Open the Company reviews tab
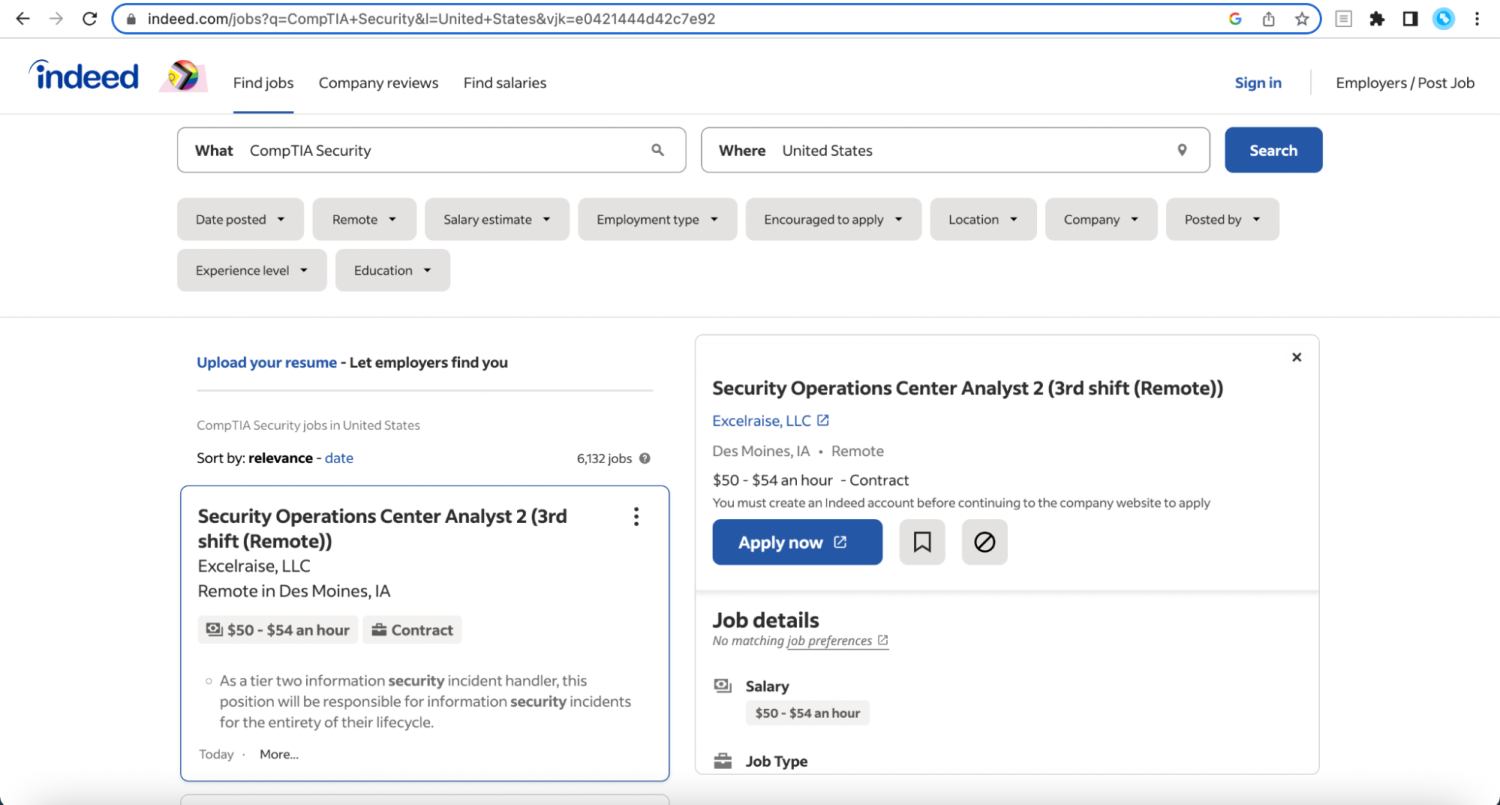Image resolution: width=1500 pixels, height=805 pixels. pos(378,83)
